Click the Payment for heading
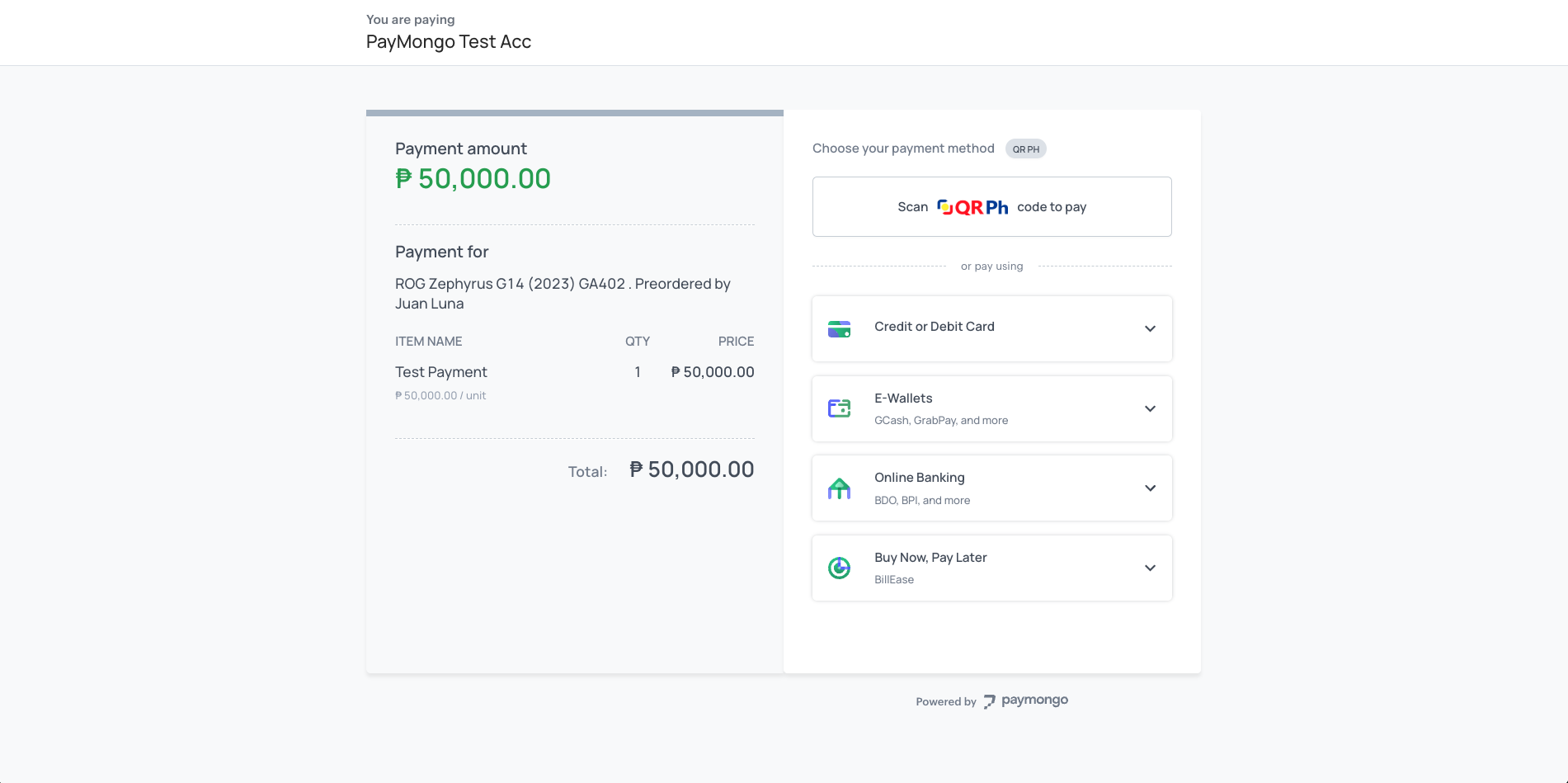 441,252
